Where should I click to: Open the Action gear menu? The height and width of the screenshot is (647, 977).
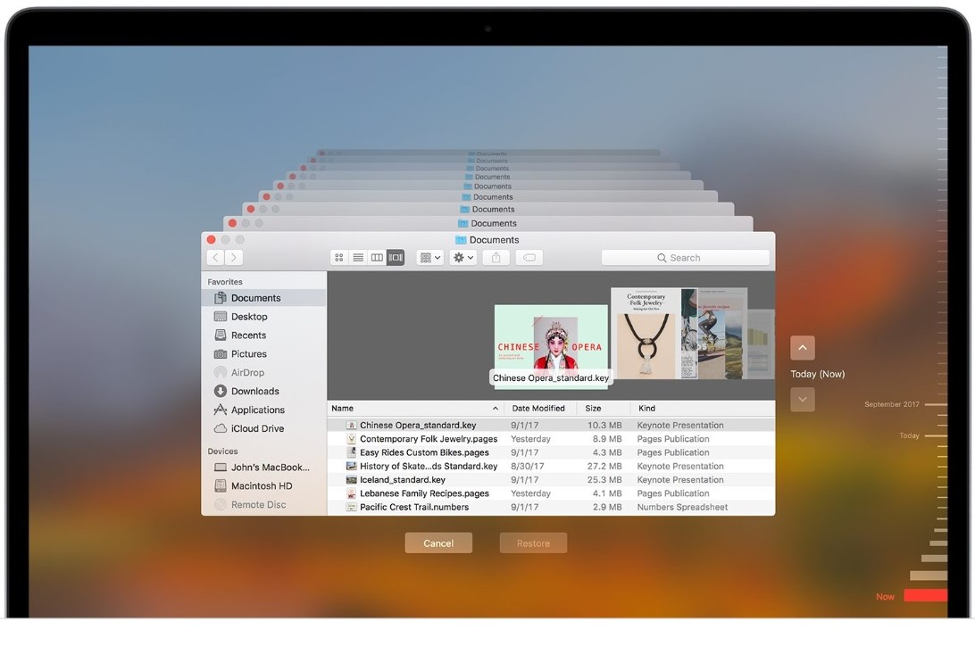tap(461, 257)
